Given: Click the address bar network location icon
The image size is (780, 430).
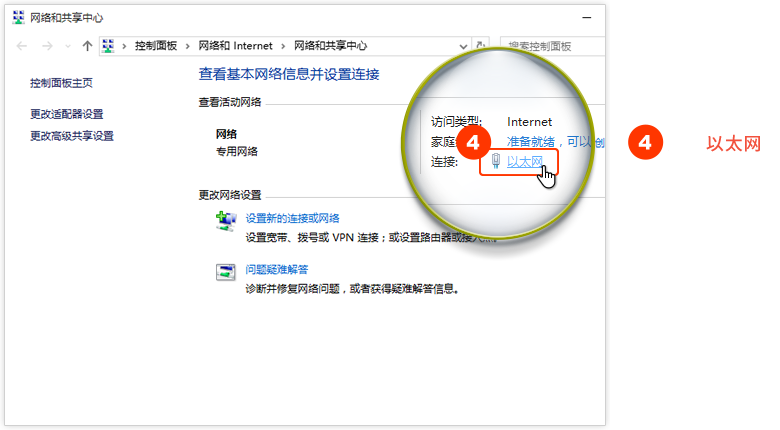Looking at the screenshot, I should (x=109, y=46).
